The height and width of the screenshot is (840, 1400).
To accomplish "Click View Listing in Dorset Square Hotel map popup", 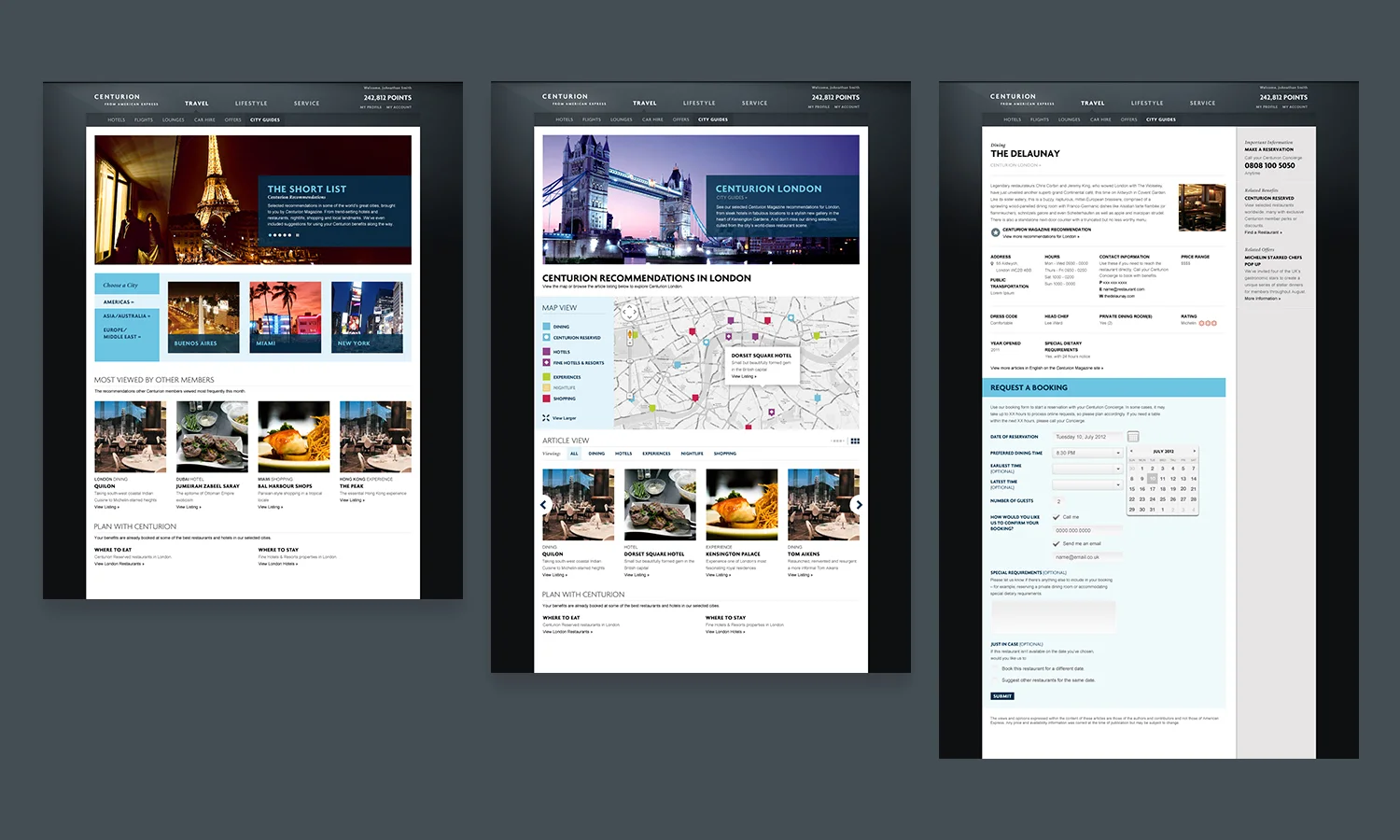I will click(744, 376).
